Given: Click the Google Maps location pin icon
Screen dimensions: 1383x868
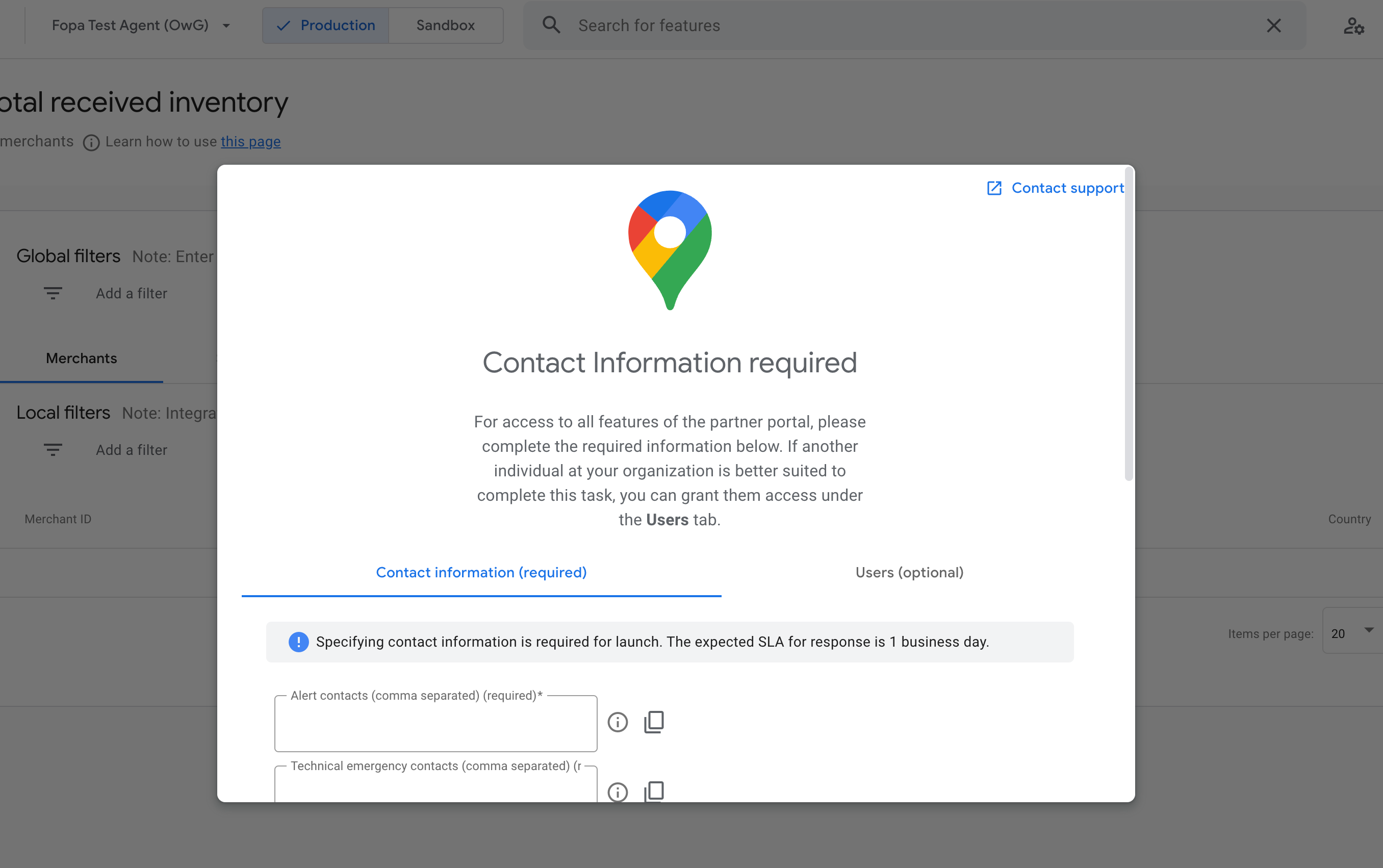Looking at the screenshot, I should click(x=669, y=249).
